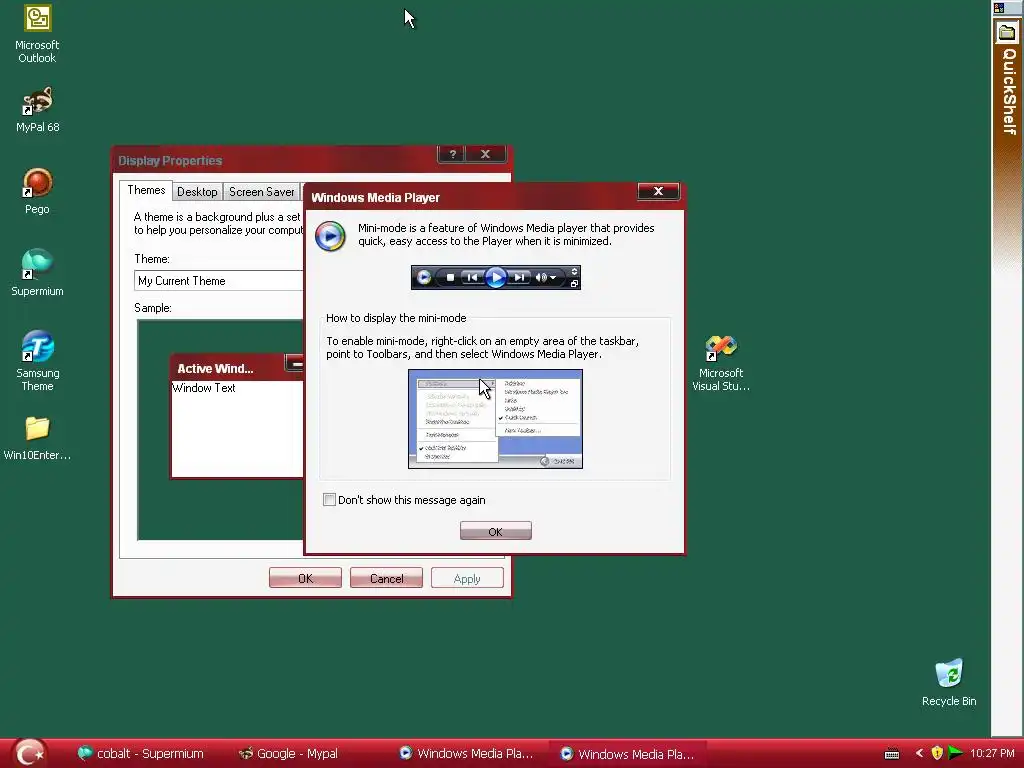Click the green arrow tray icon

955,753
